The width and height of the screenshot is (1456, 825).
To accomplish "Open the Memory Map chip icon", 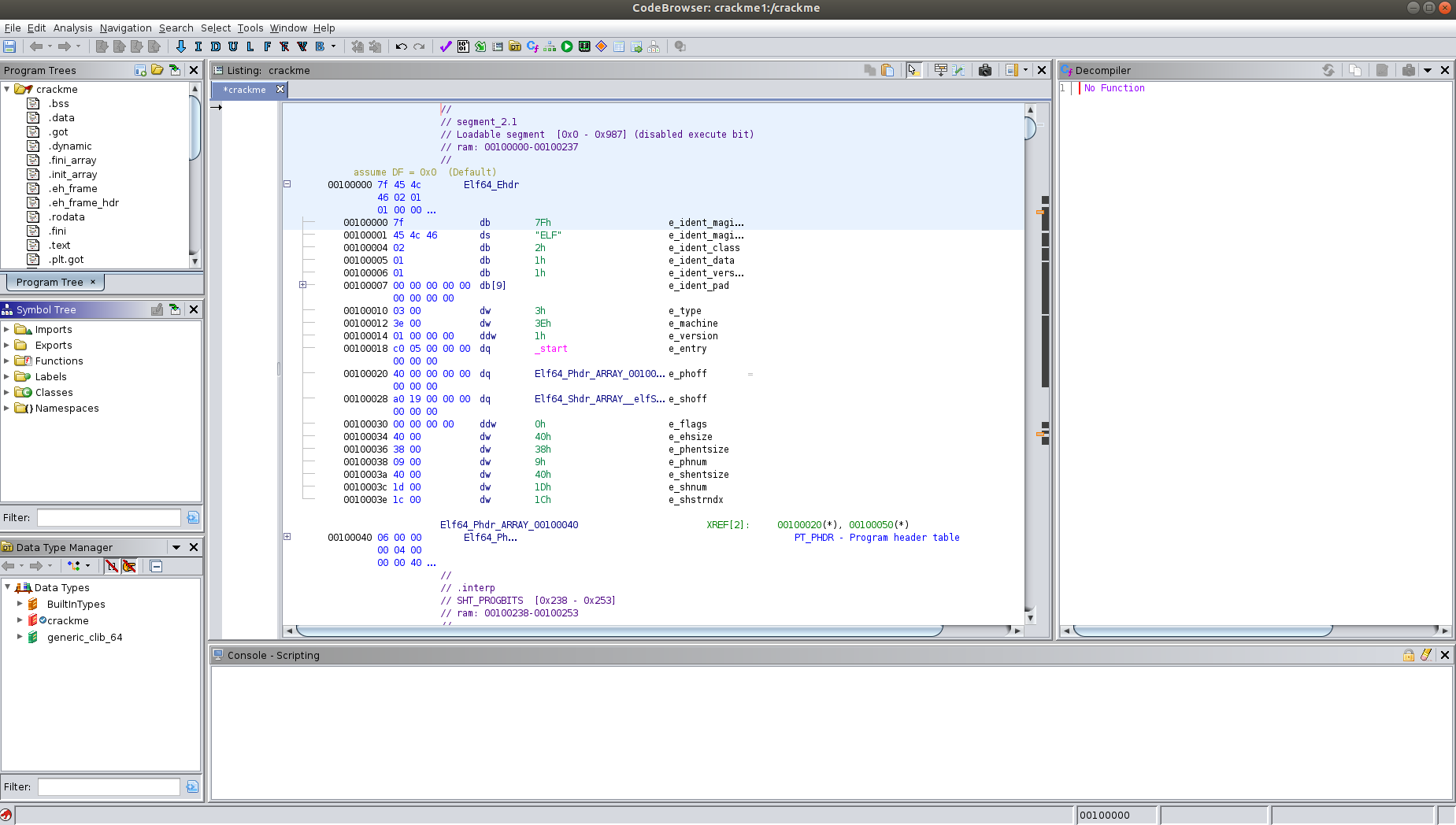I will pyautogui.click(x=584, y=46).
